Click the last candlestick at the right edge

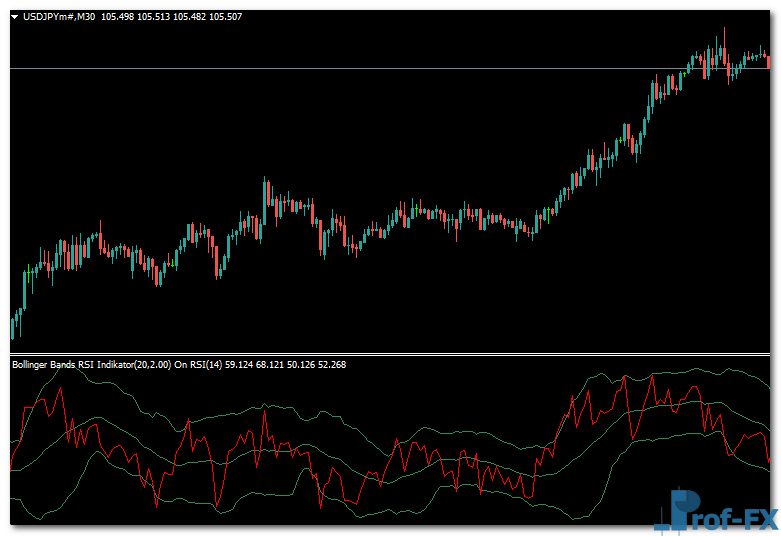click(x=768, y=60)
